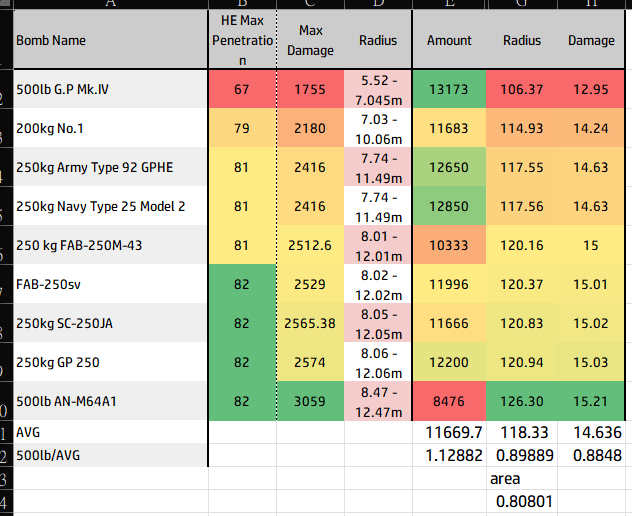Image resolution: width=632 pixels, height=516 pixels.
Task: Select the max damage cell showing 3059
Action: [x=310, y=401]
